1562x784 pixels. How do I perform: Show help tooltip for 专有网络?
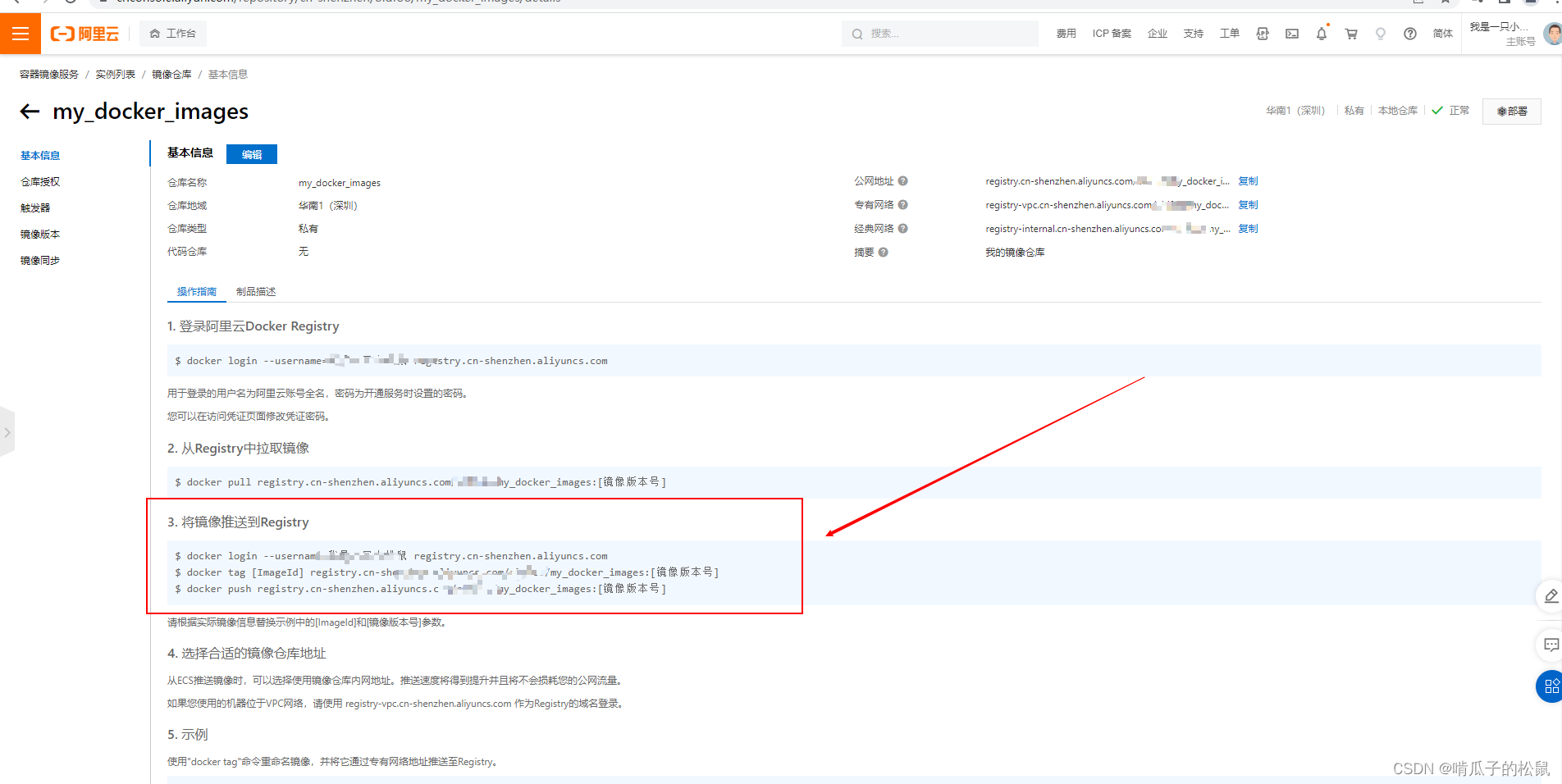(902, 205)
